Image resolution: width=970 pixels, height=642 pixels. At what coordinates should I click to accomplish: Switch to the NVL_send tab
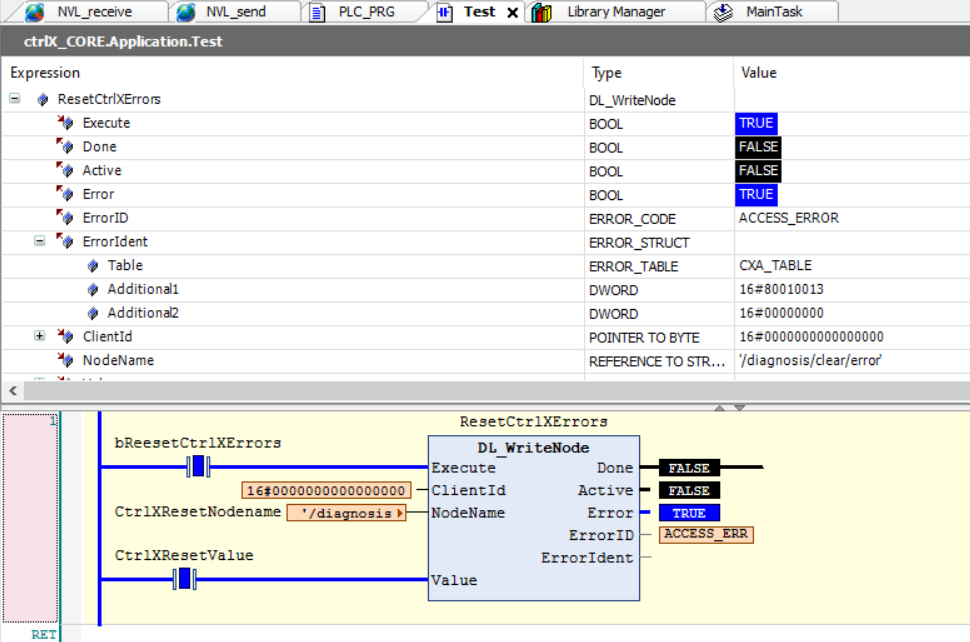235,12
